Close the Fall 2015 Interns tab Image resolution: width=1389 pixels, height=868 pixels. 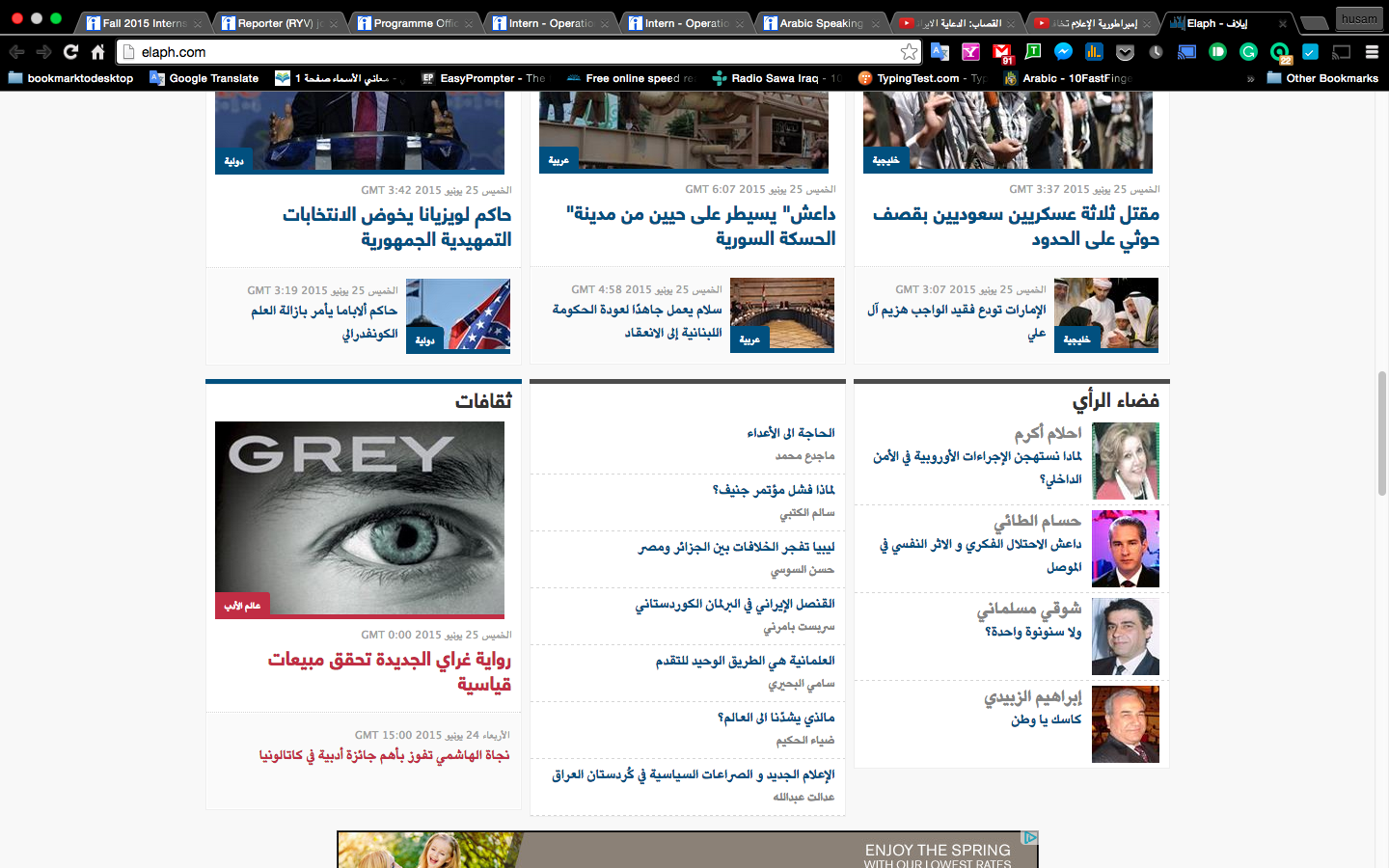tap(198, 23)
